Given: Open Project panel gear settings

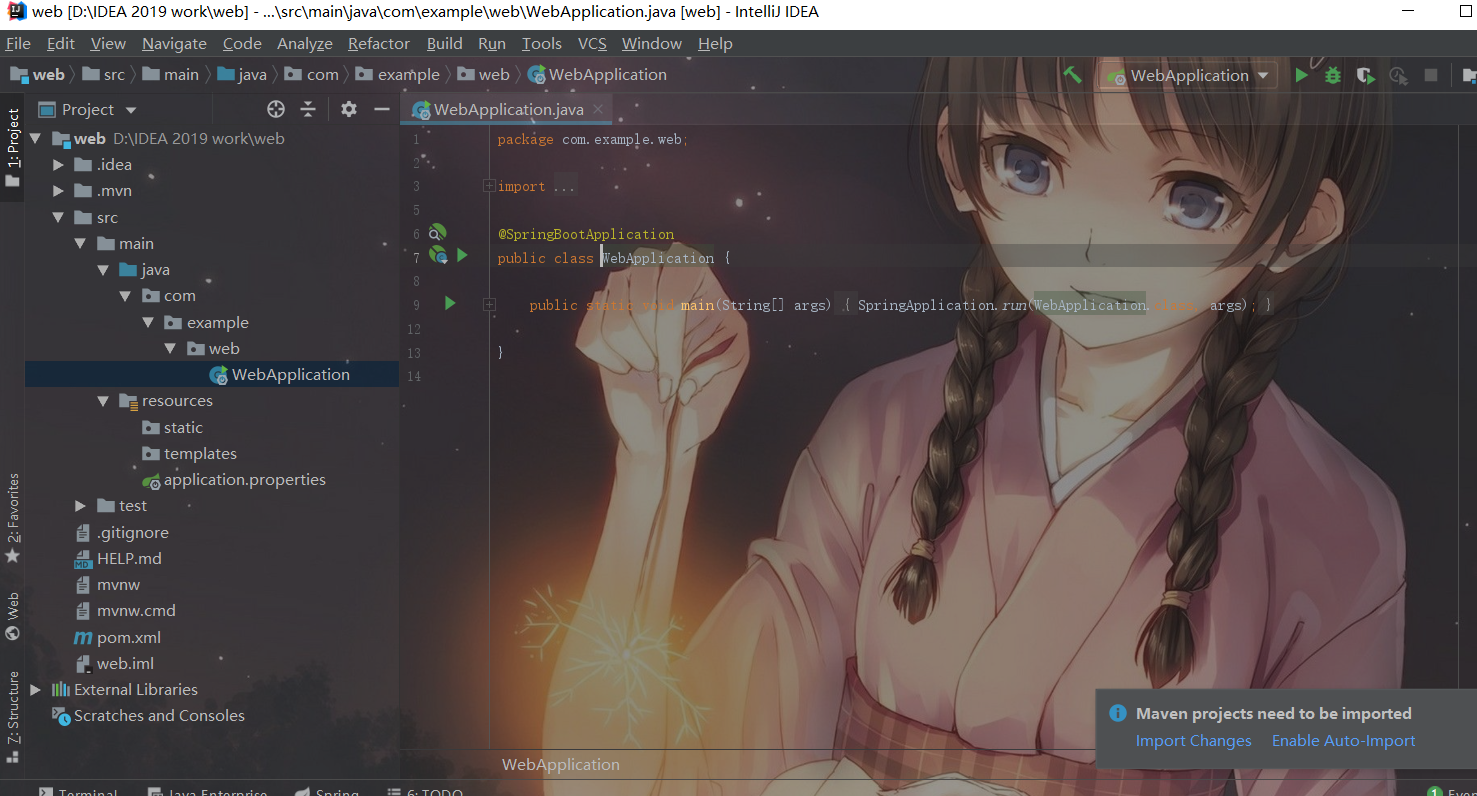Looking at the screenshot, I should coord(348,109).
